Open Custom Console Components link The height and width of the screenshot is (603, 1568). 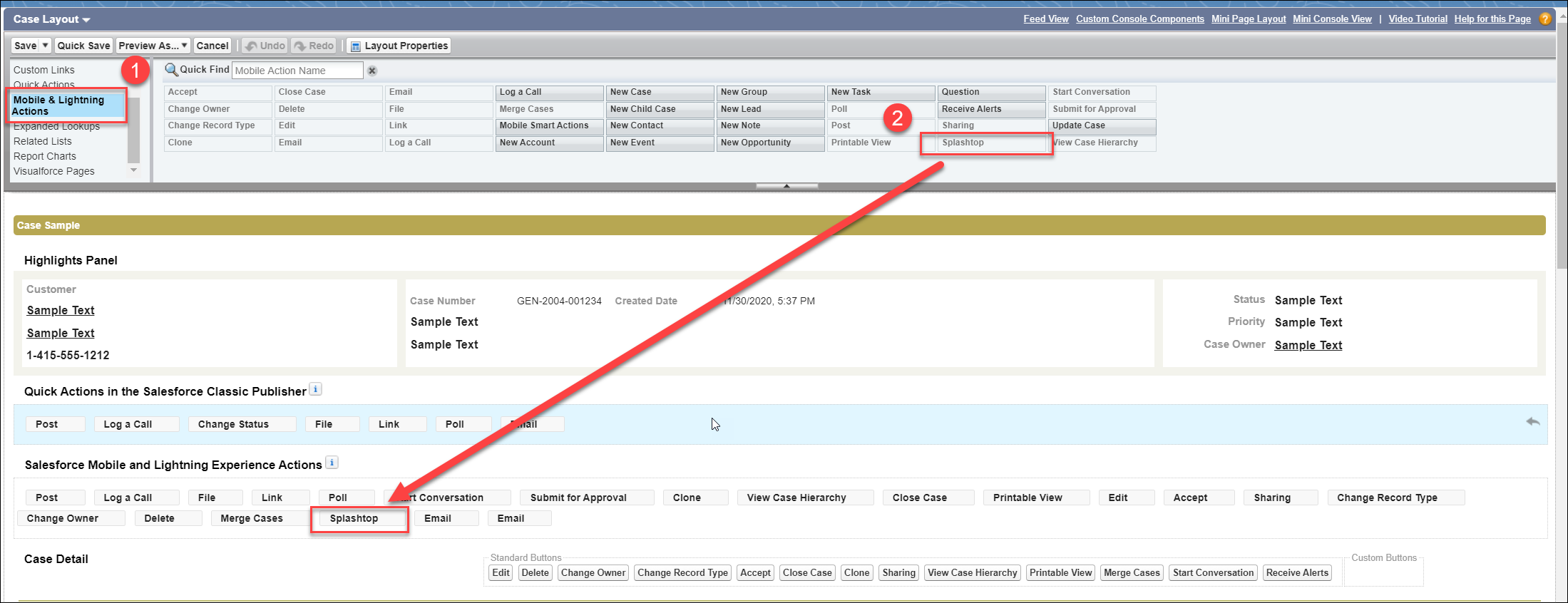[x=1140, y=19]
